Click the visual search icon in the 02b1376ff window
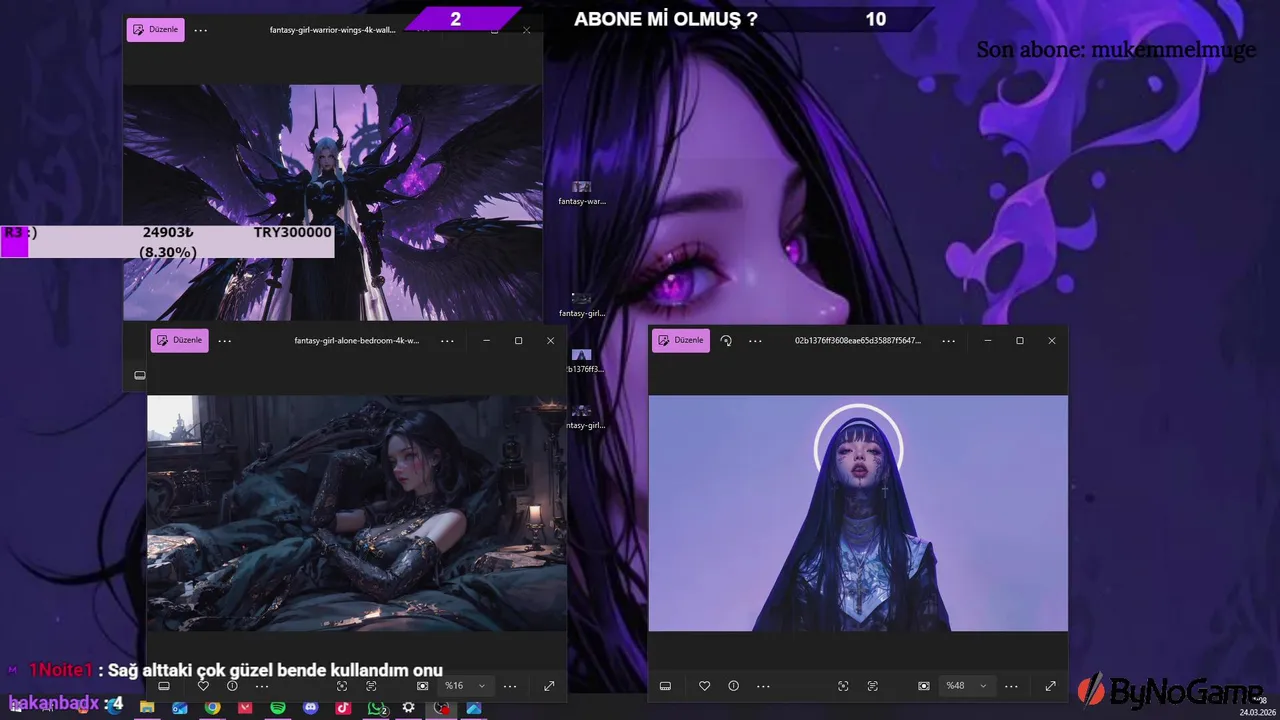 [843, 686]
